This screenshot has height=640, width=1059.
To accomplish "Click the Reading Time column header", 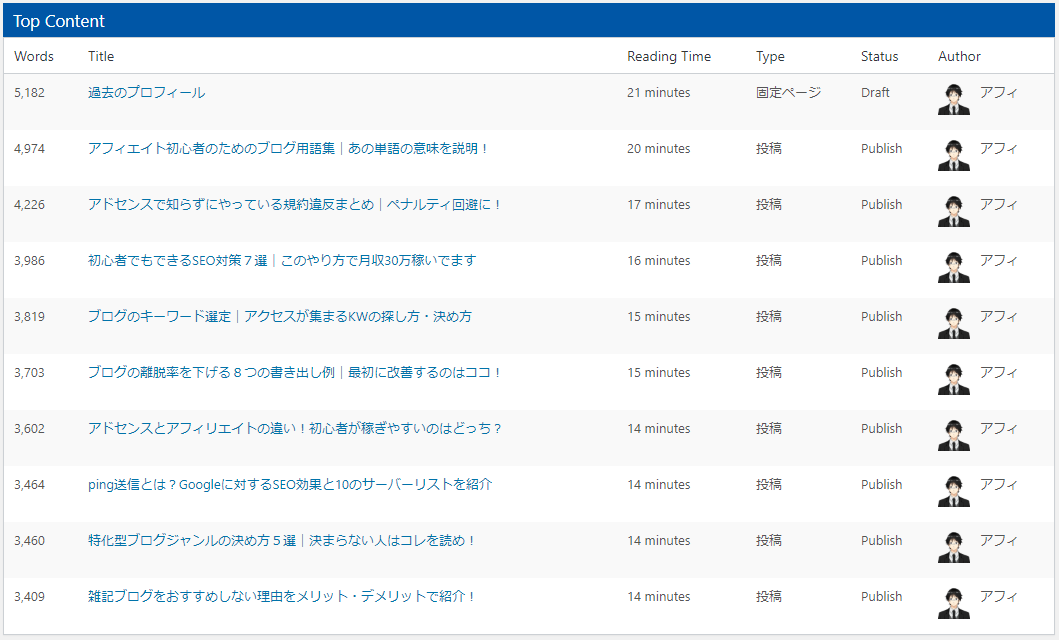I will [x=669, y=57].
